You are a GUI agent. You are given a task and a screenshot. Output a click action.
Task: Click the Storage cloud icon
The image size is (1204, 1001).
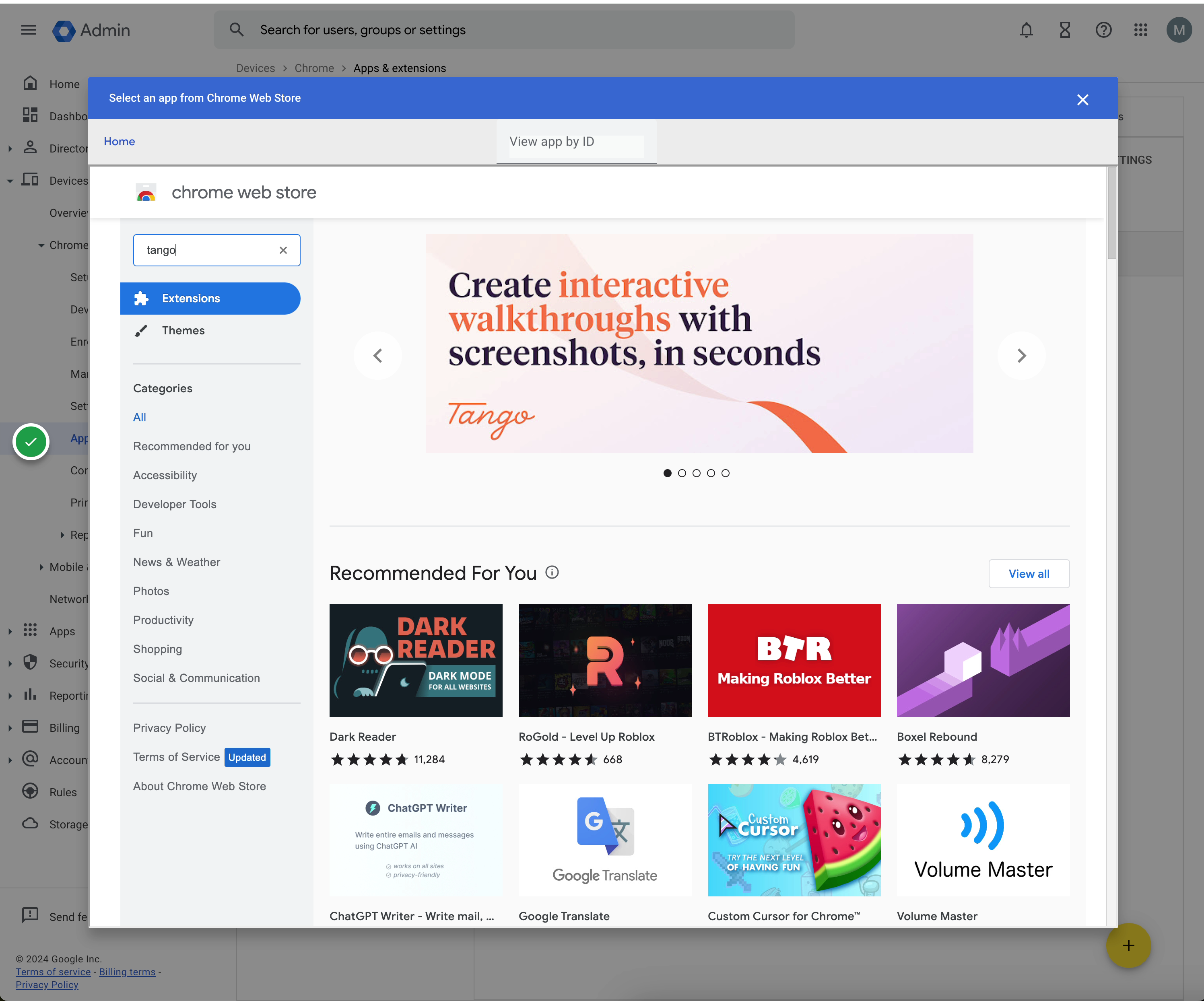(30, 823)
